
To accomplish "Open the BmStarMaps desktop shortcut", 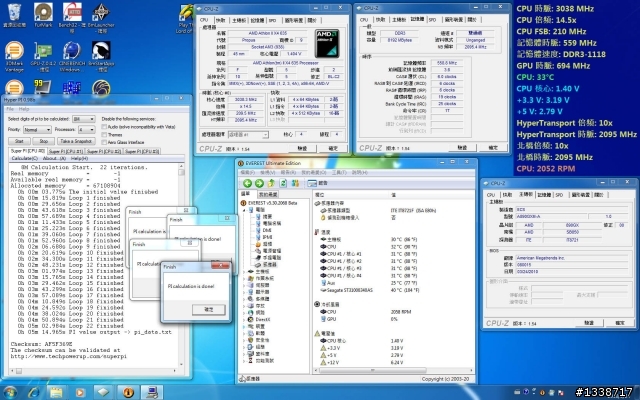I will 101,56.
